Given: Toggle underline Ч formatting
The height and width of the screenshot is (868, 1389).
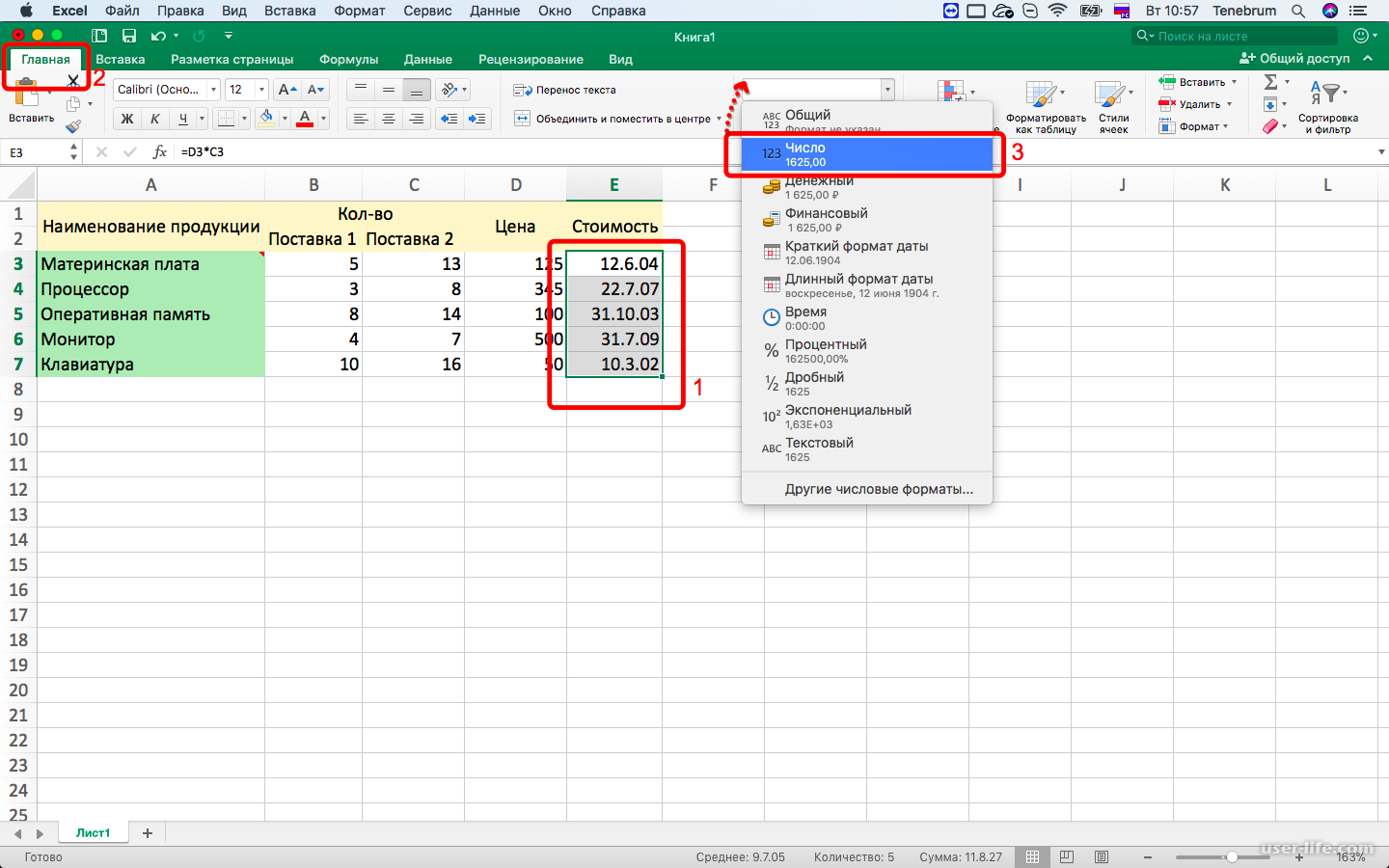Looking at the screenshot, I should tap(182, 119).
